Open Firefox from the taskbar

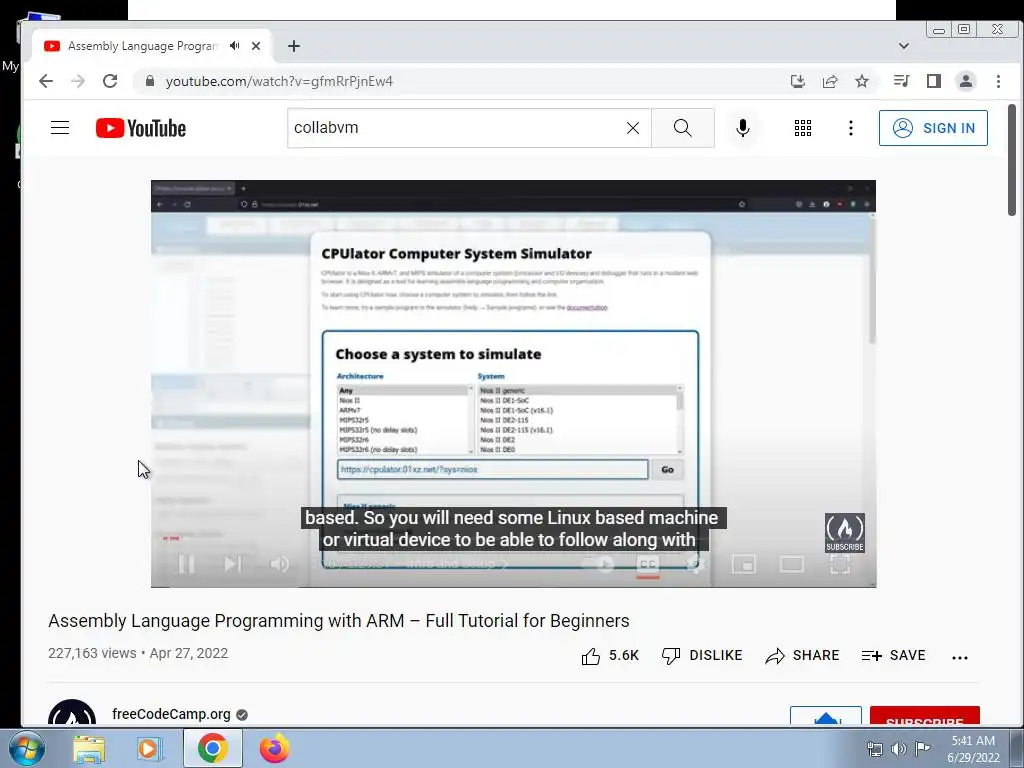click(275, 749)
